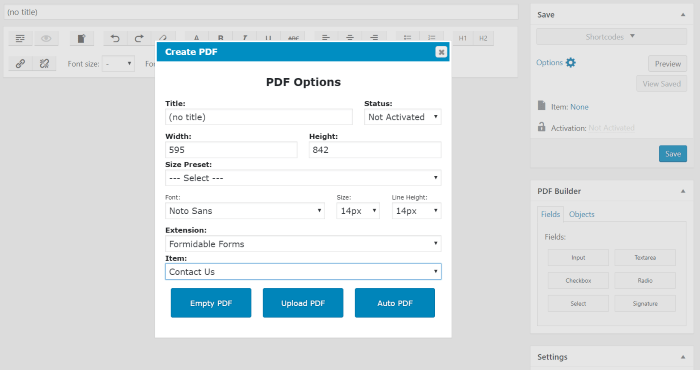The width and height of the screenshot is (700, 370).
Task: Apply Heading 2 with H2 button
Action: coord(483,38)
